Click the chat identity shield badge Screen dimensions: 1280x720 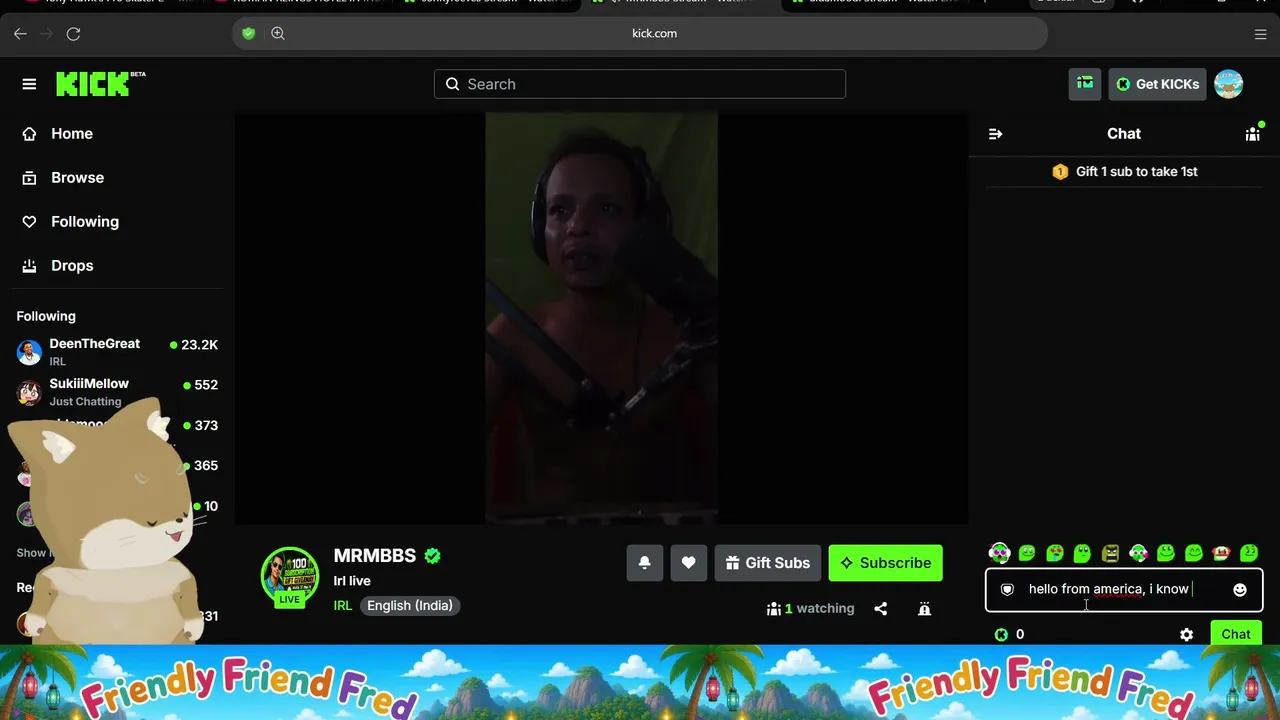[1007, 590]
